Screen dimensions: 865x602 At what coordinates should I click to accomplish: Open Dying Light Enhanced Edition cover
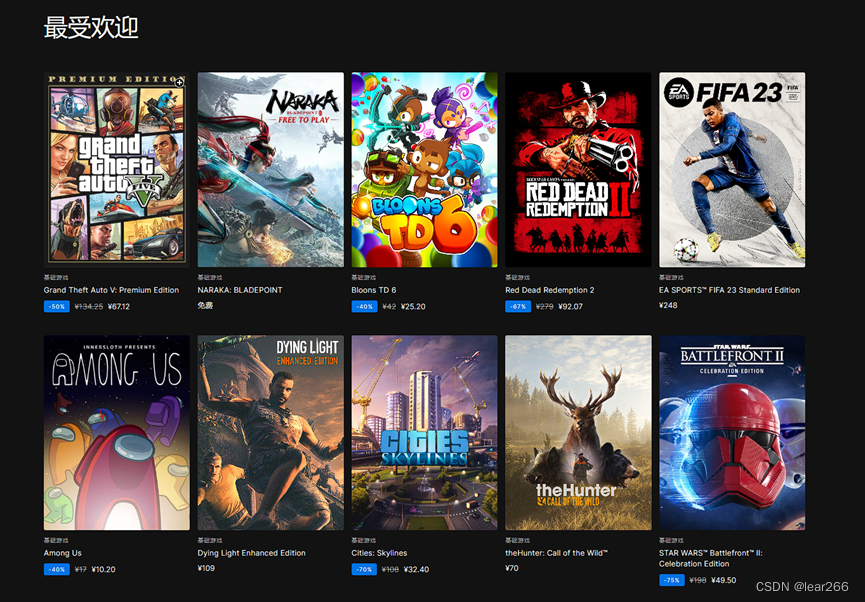coord(270,433)
